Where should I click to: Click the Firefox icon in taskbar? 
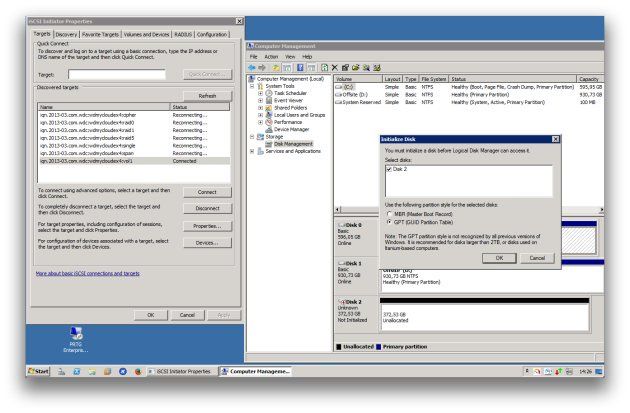tap(138, 372)
